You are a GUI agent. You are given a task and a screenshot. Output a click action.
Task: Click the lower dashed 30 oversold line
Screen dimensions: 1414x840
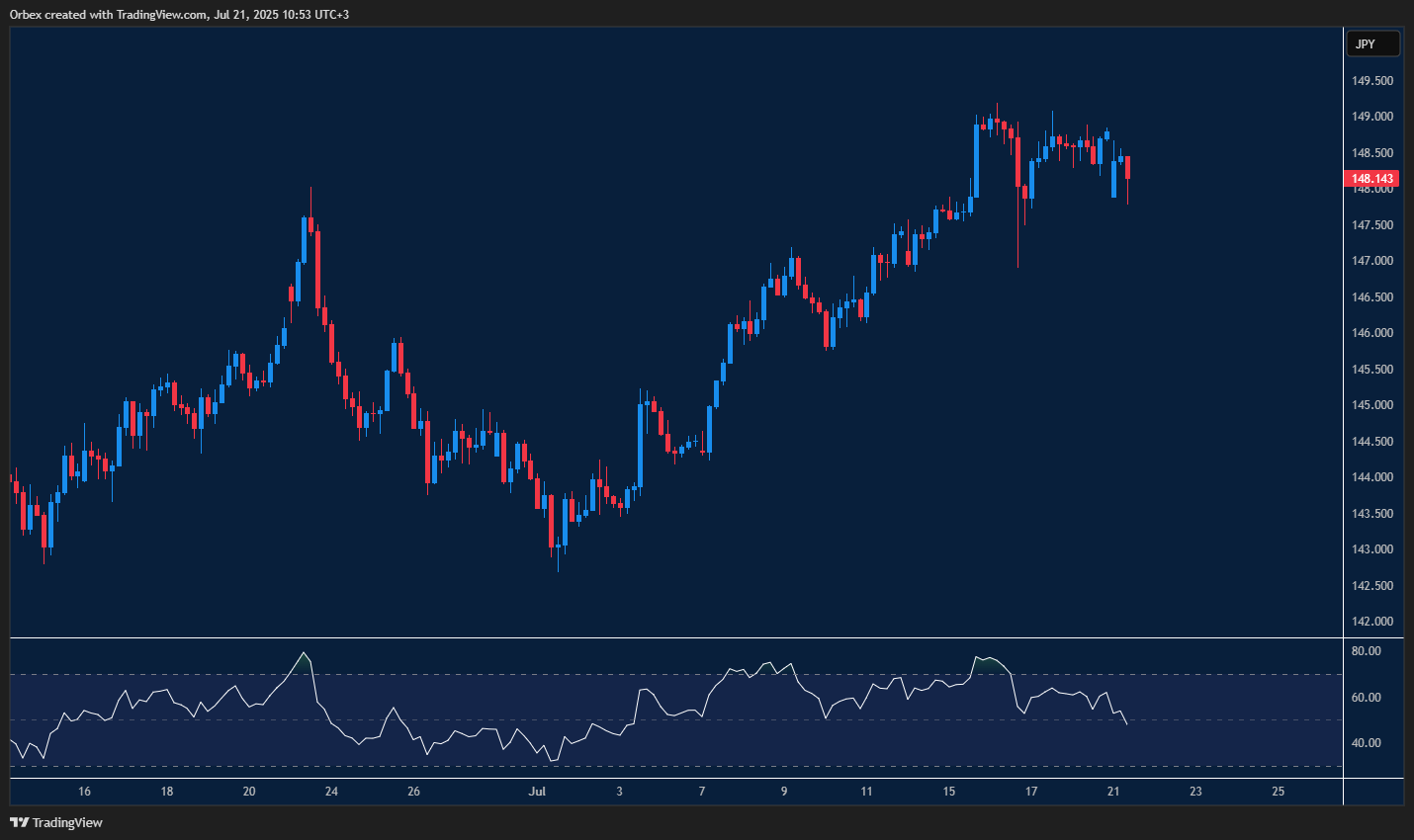coord(593,767)
